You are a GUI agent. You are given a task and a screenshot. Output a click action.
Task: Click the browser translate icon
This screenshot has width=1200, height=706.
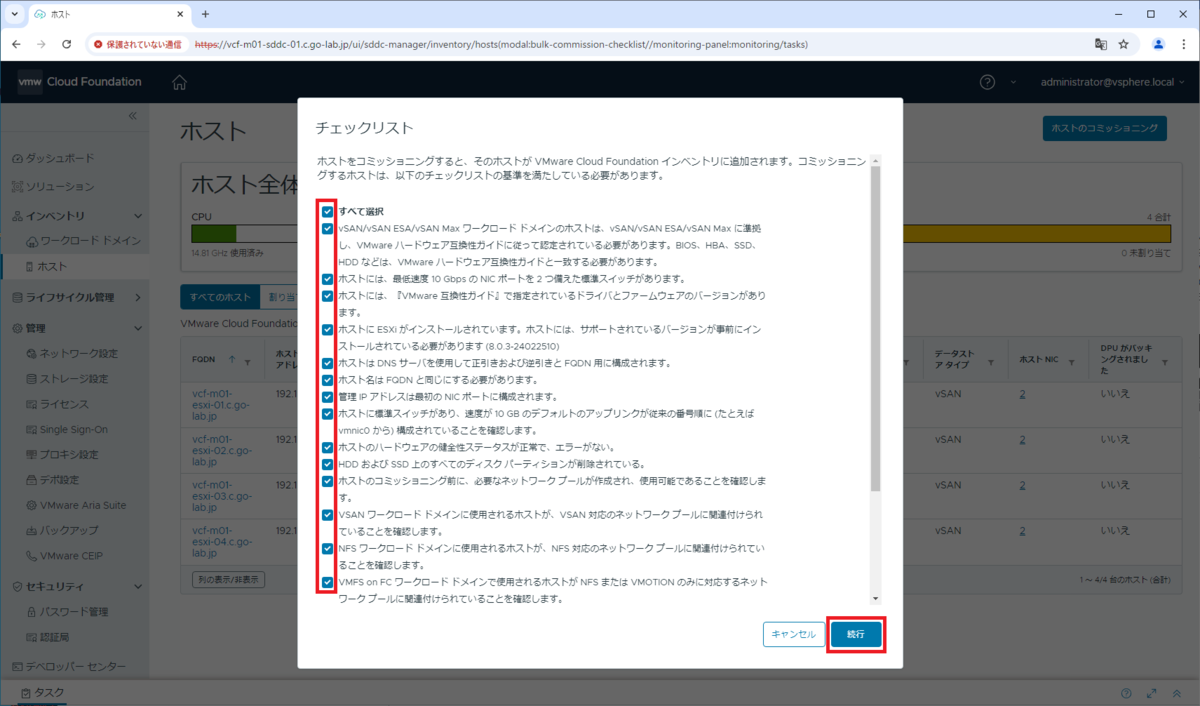tap(1101, 44)
